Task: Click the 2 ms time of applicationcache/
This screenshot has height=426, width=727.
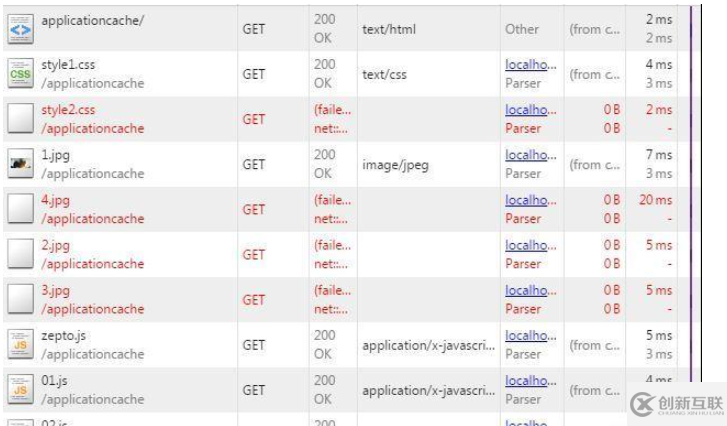Action: (x=659, y=19)
